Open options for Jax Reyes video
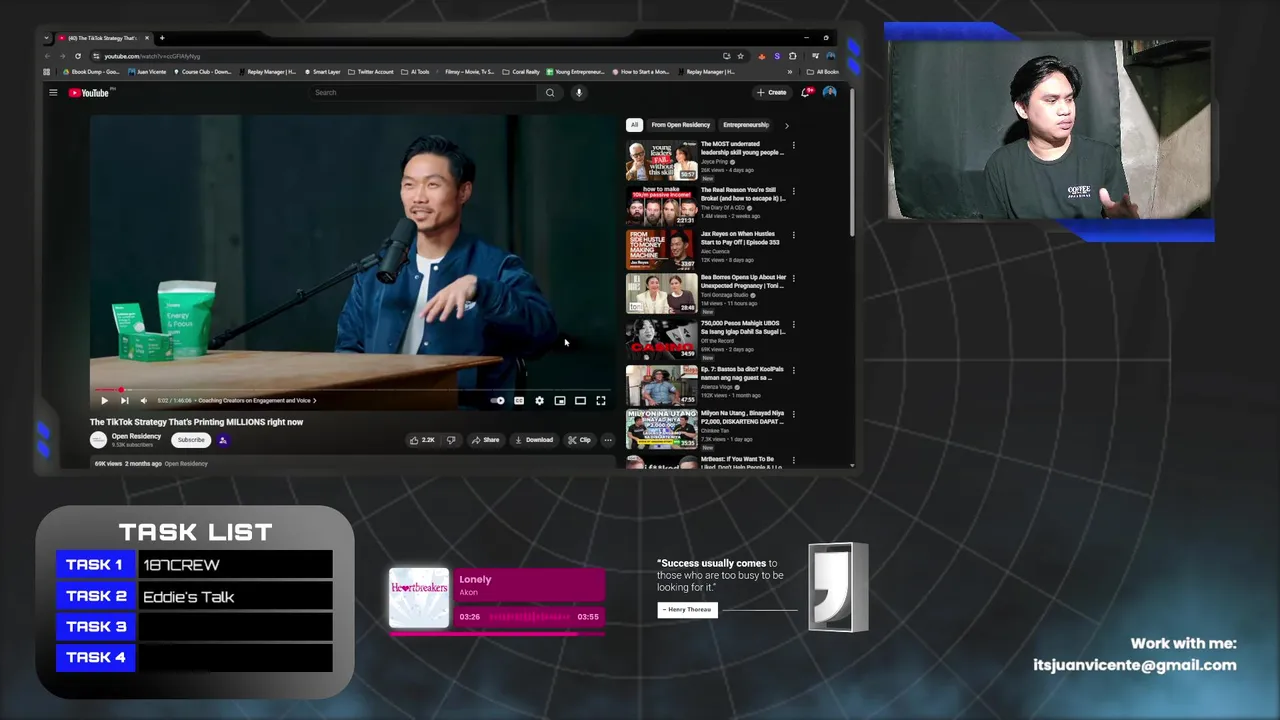Screen dimensions: 1280x720 794,236
